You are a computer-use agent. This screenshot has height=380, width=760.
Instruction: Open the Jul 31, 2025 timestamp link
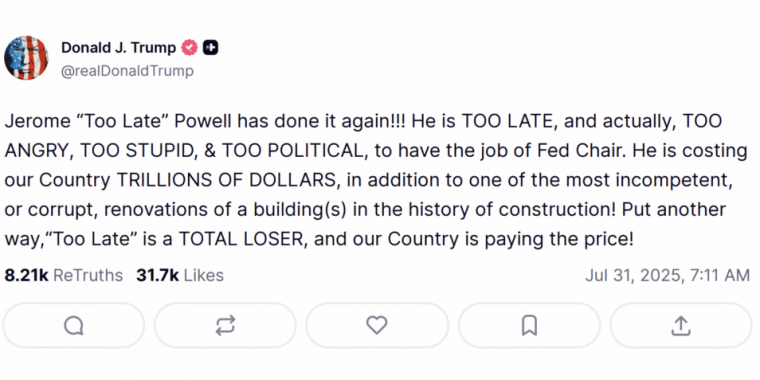click(667, 275)
